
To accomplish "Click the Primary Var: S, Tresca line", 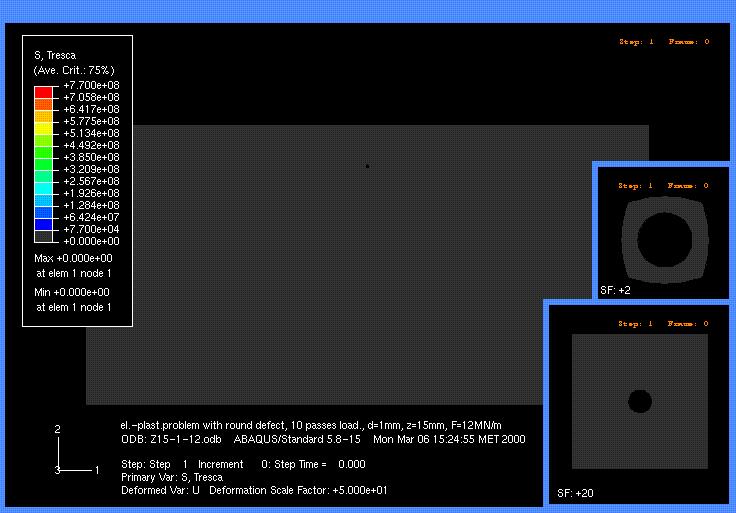I will pos(172,477).
